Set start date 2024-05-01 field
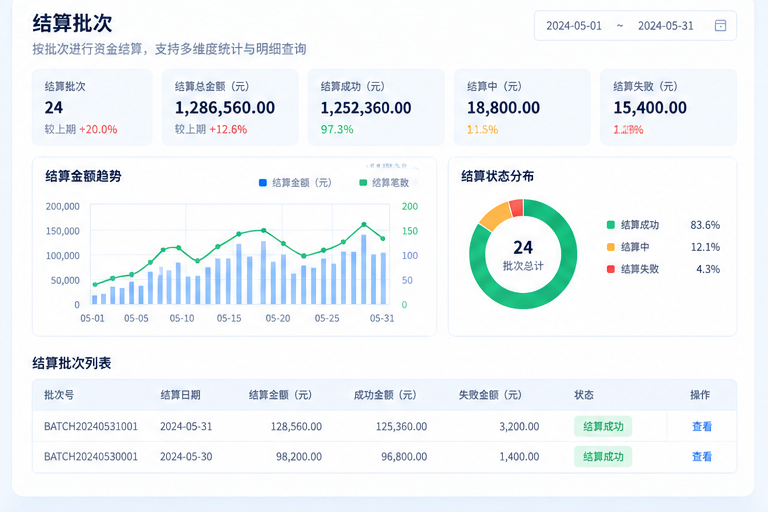The height and width of the screenshot is (512, 768). [574, 26]
